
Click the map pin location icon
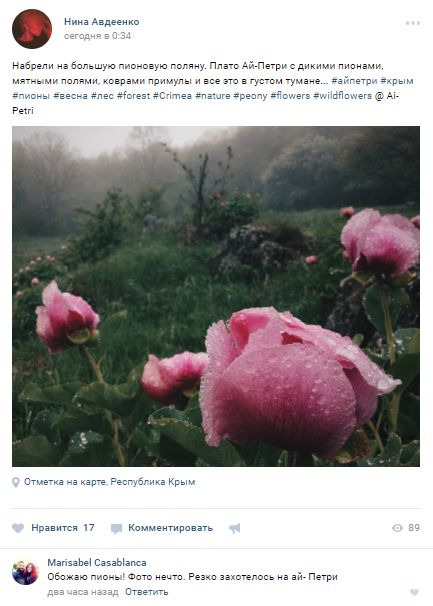click(16, 482)
